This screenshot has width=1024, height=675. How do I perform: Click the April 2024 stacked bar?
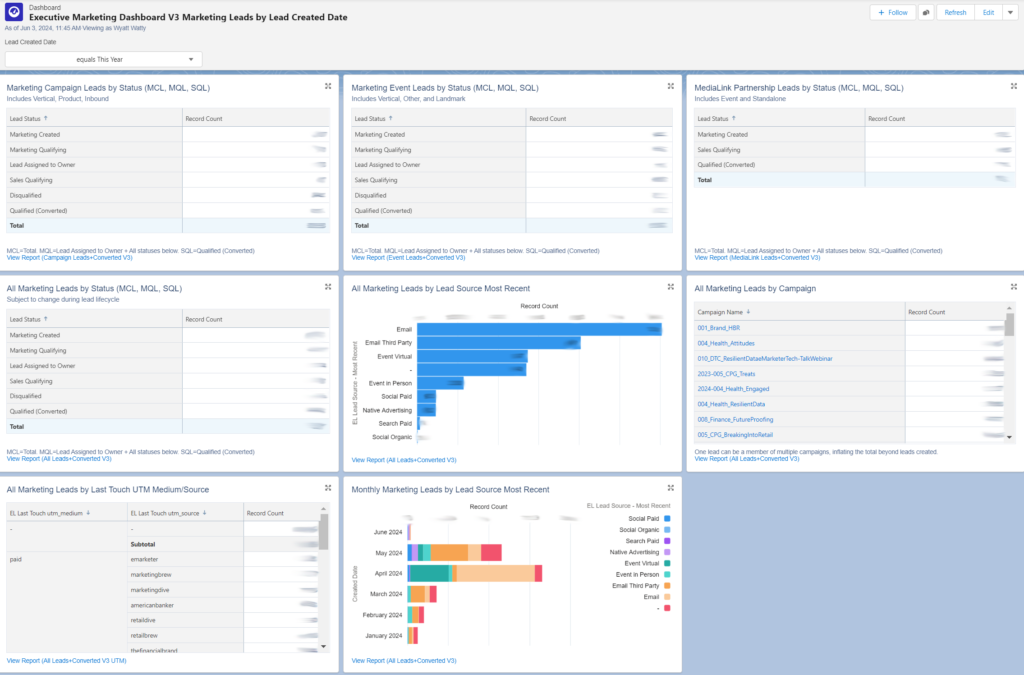(x=475, y=573)
